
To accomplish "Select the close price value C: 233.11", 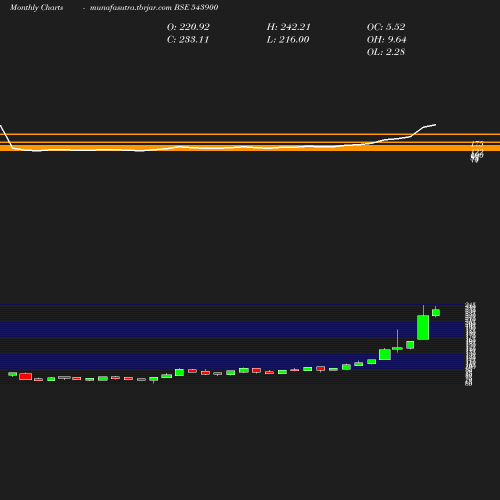I will [188, 40].
